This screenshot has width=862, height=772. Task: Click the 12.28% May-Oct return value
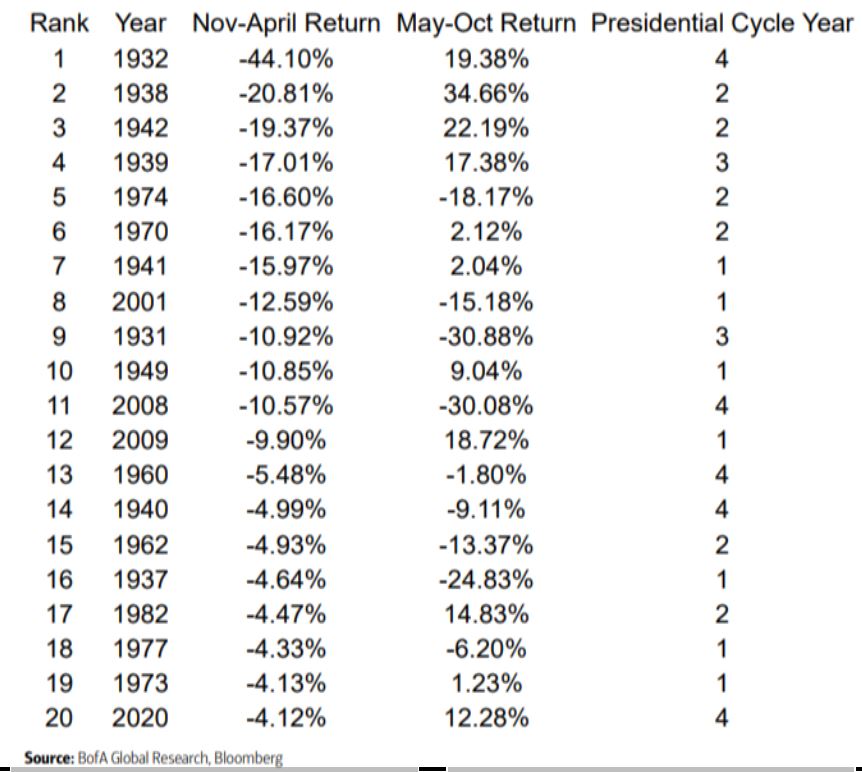[486, 718]
